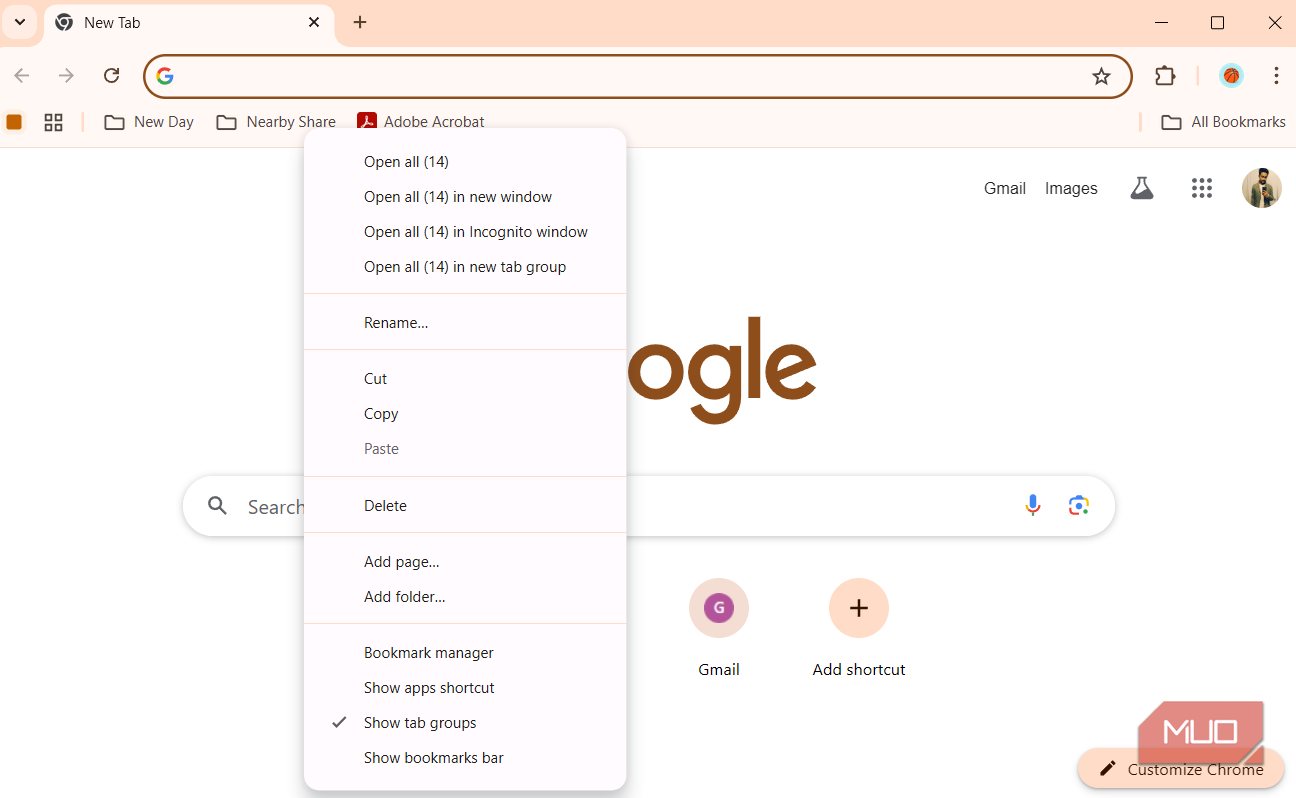Open the Images link

[x=1071, y=188]
